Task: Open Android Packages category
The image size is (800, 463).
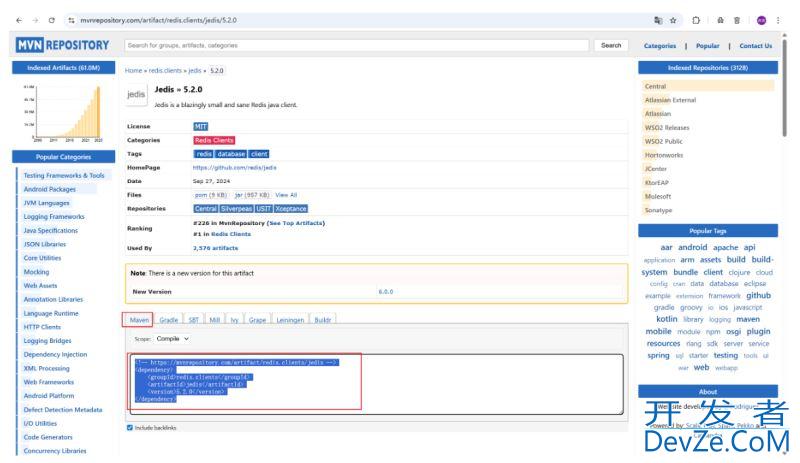Action: click(x=49, y=189)
